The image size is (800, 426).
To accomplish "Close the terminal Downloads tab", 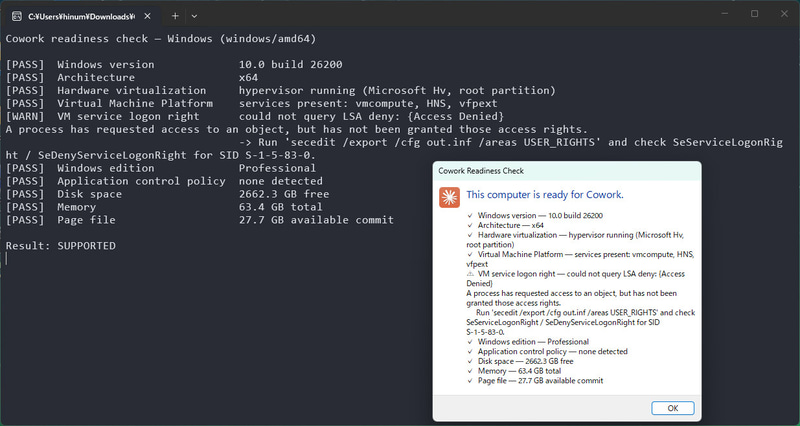I will (147, 16).
